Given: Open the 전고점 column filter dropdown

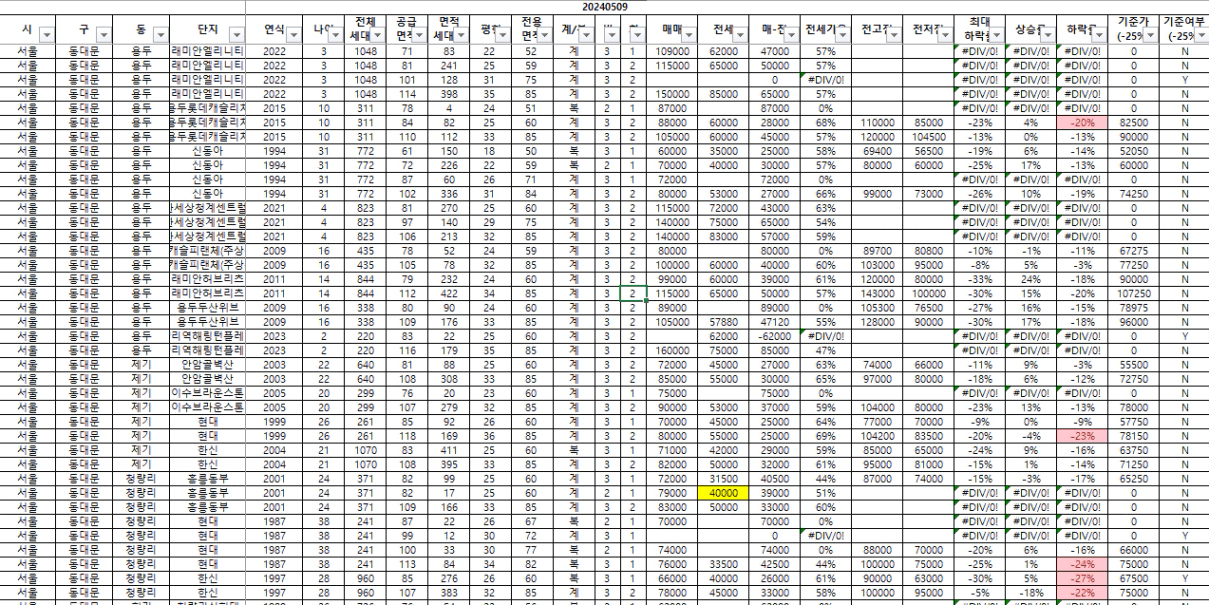Looking at the screenshot, I should coord(893,35).
